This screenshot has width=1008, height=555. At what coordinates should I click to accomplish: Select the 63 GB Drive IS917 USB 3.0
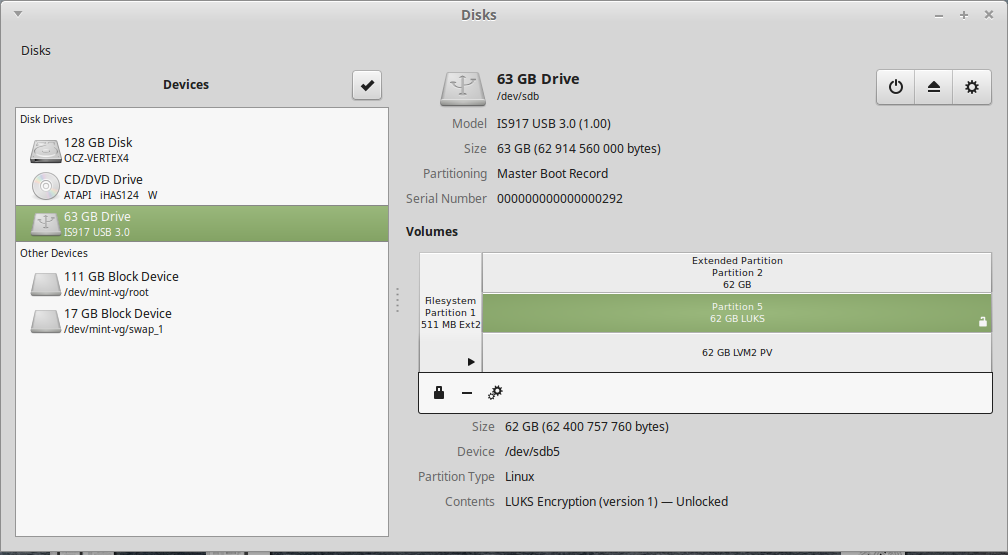click(202, 224)
